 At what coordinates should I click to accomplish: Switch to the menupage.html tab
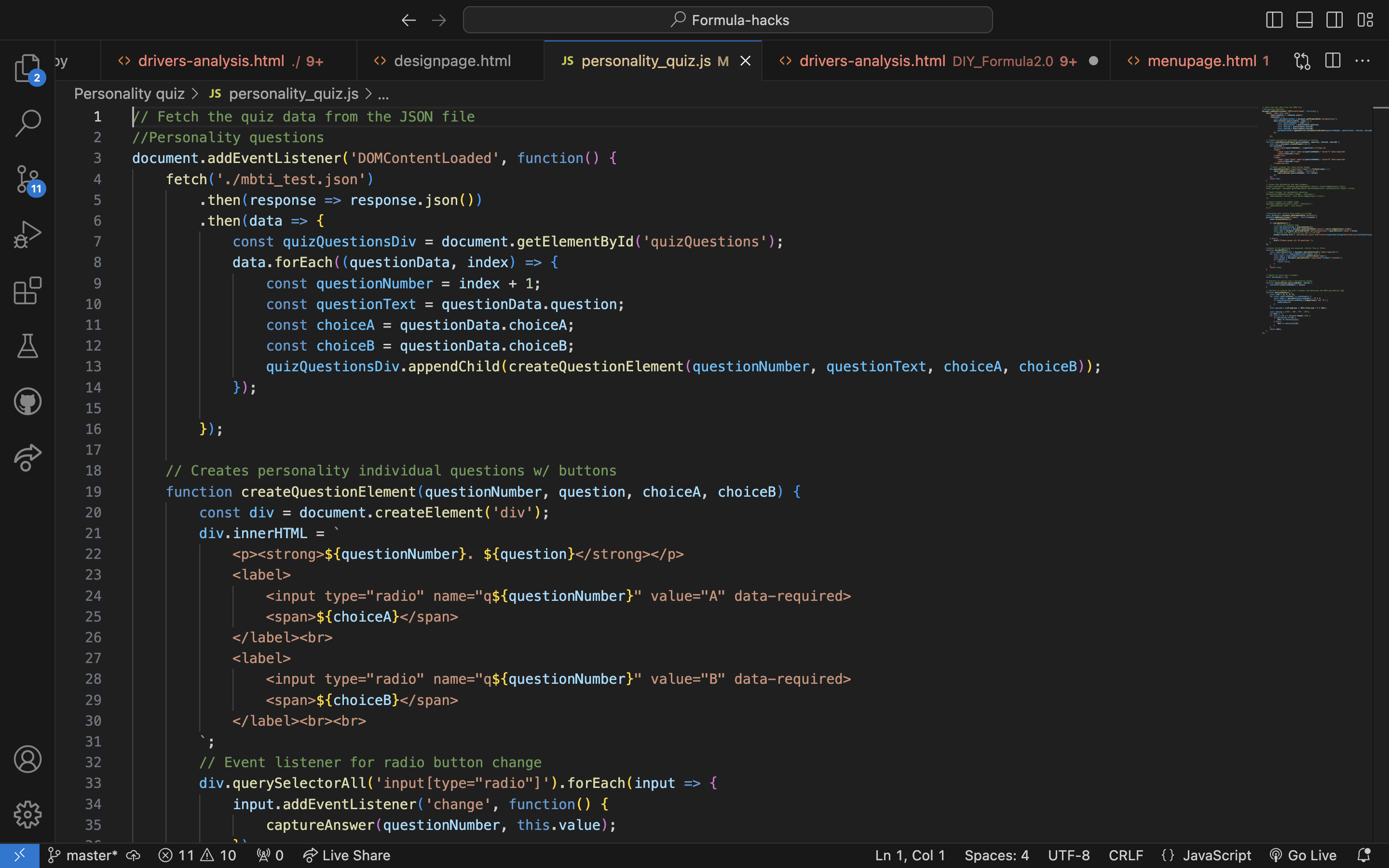[x=1201, y=61]
